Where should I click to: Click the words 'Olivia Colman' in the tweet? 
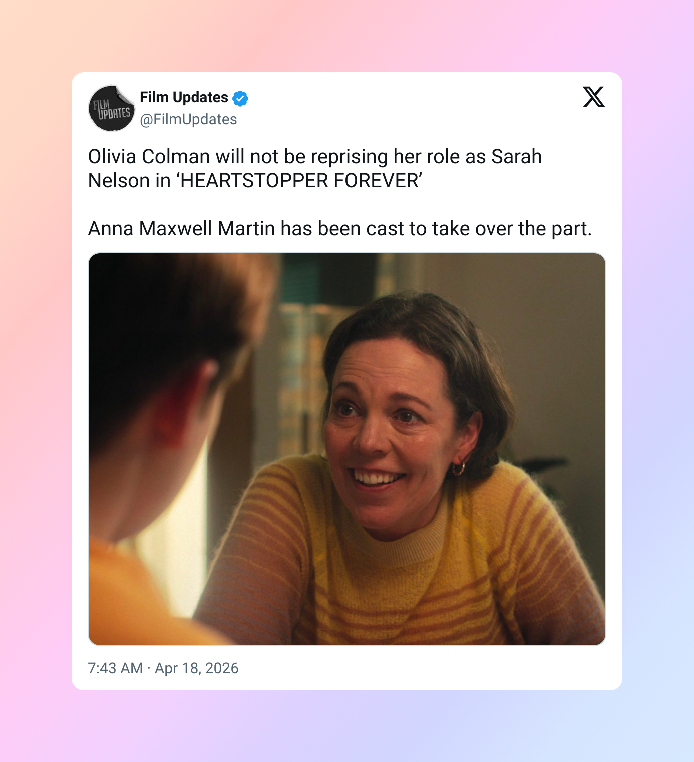click(x=149, y=157)
